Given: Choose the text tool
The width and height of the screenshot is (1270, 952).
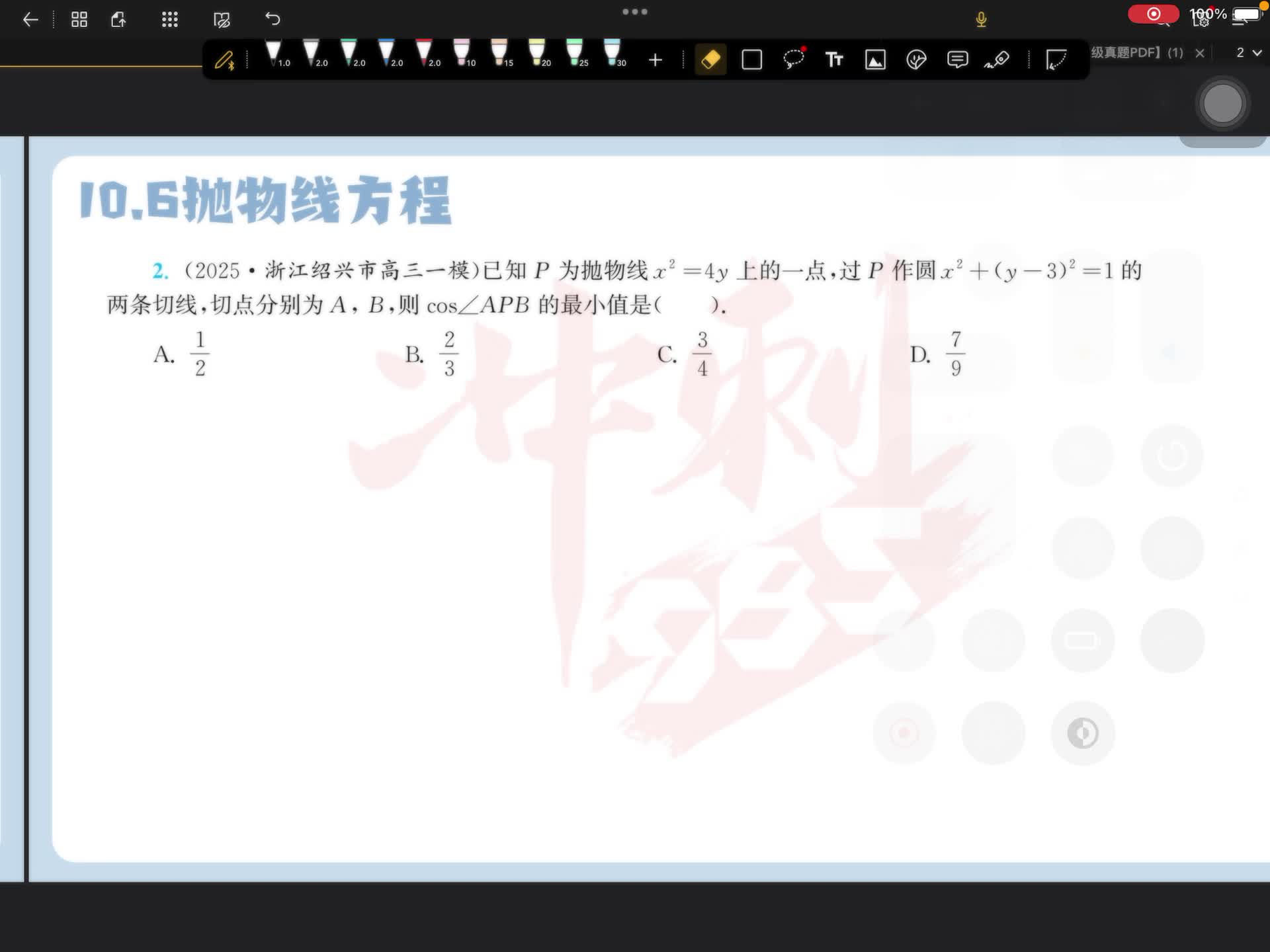Looking at the screenshot, I should [x=834, y=60].
